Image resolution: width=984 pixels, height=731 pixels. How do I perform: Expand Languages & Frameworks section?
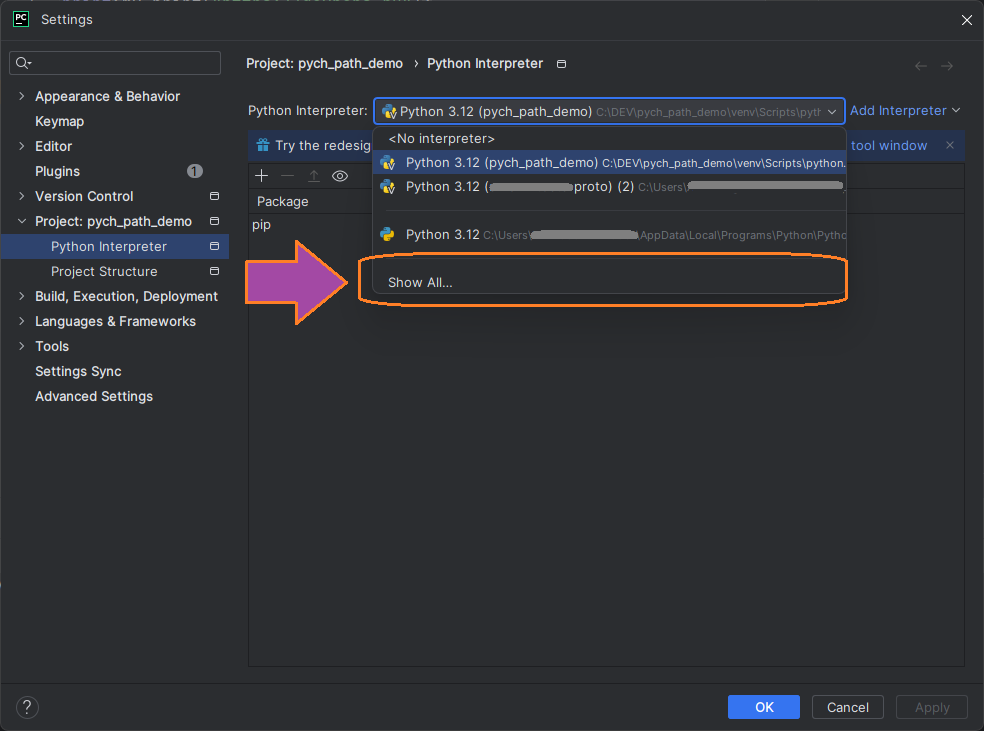coord(22,321)
